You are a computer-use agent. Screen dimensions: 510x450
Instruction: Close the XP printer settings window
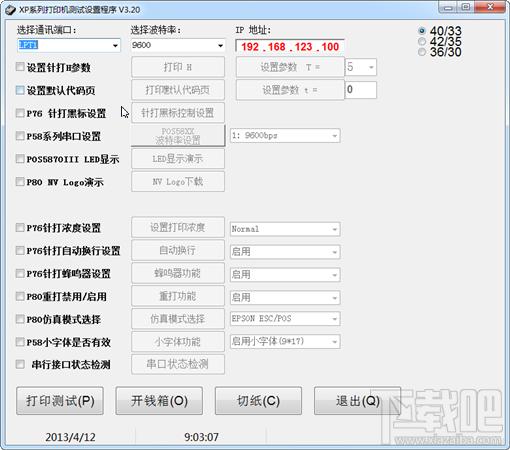pos(490,7)
